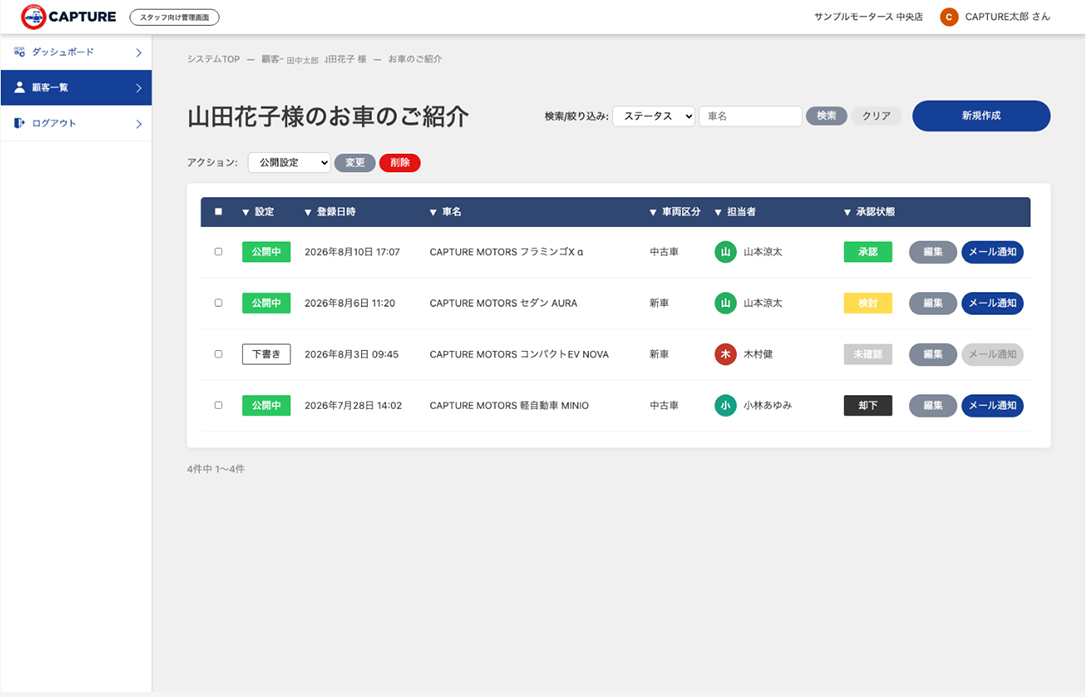Sort by 登録日時 column header

(330, 212)
